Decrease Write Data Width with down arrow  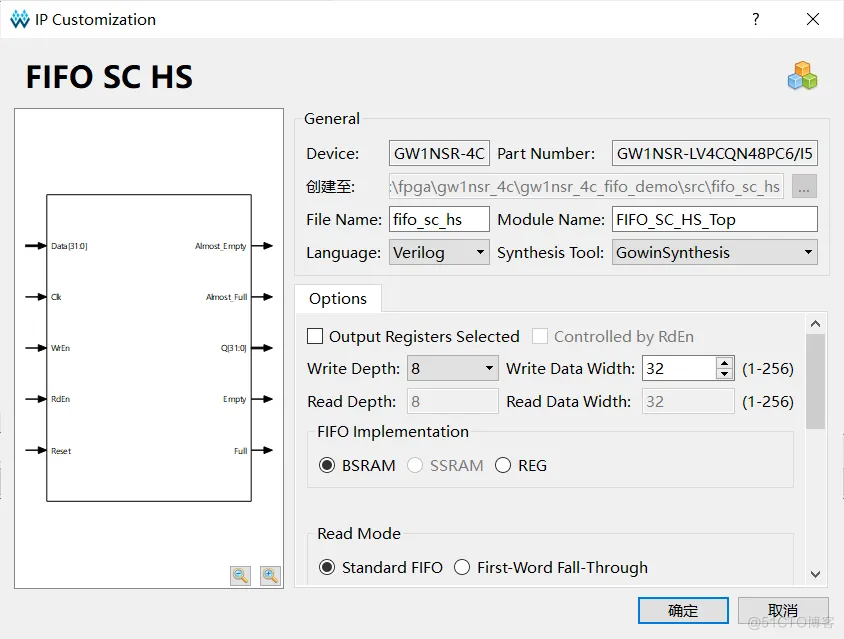[x=725, y=374]
